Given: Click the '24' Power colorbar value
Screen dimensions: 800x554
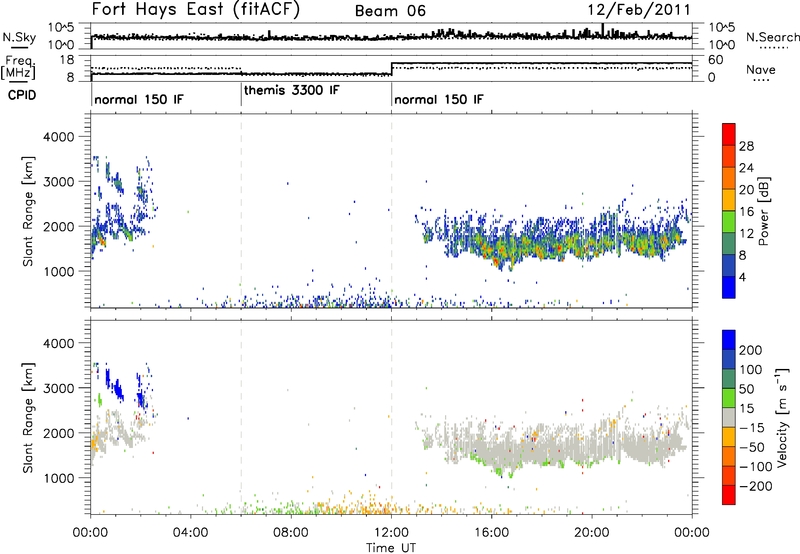Looking at the screenshot, I should (746, 168).
